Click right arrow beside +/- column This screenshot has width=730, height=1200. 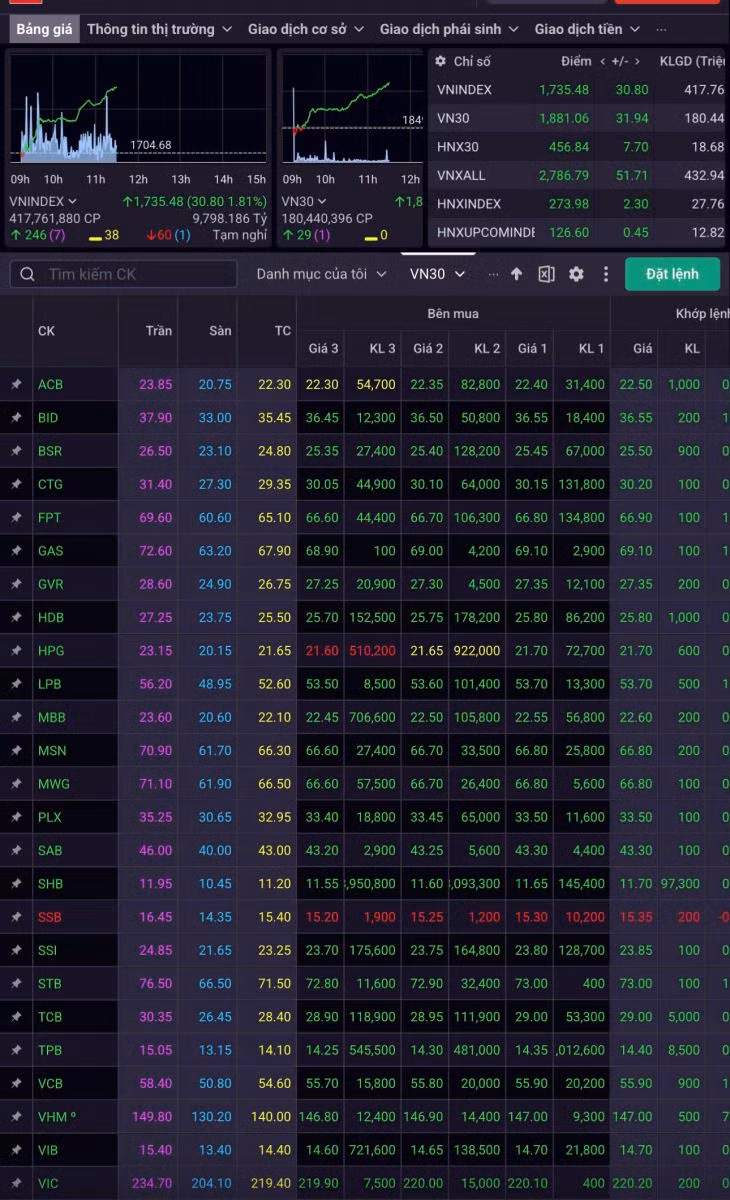point(637,62)
